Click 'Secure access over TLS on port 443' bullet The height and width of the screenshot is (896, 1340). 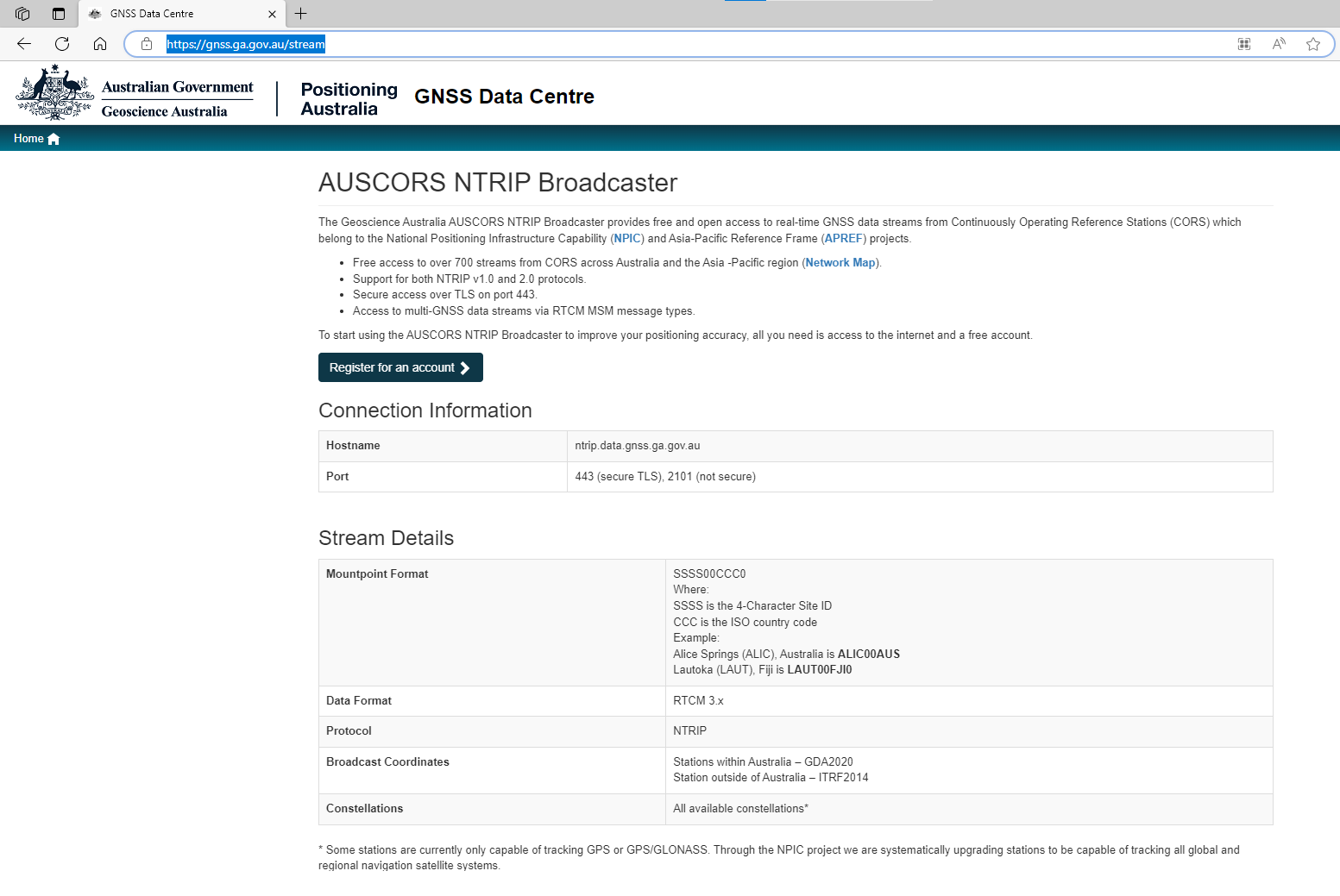point(444,295)
